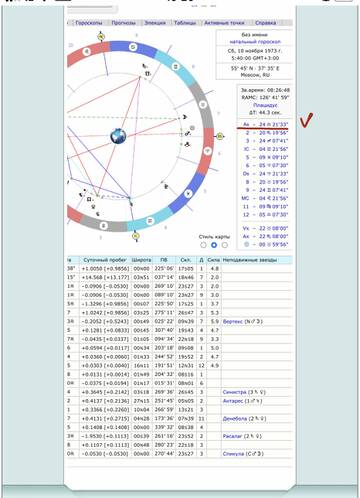Screen dimensions: 360x498
Task: Click the Зв.время: 08:26:48 value
Action: (265, 90)
